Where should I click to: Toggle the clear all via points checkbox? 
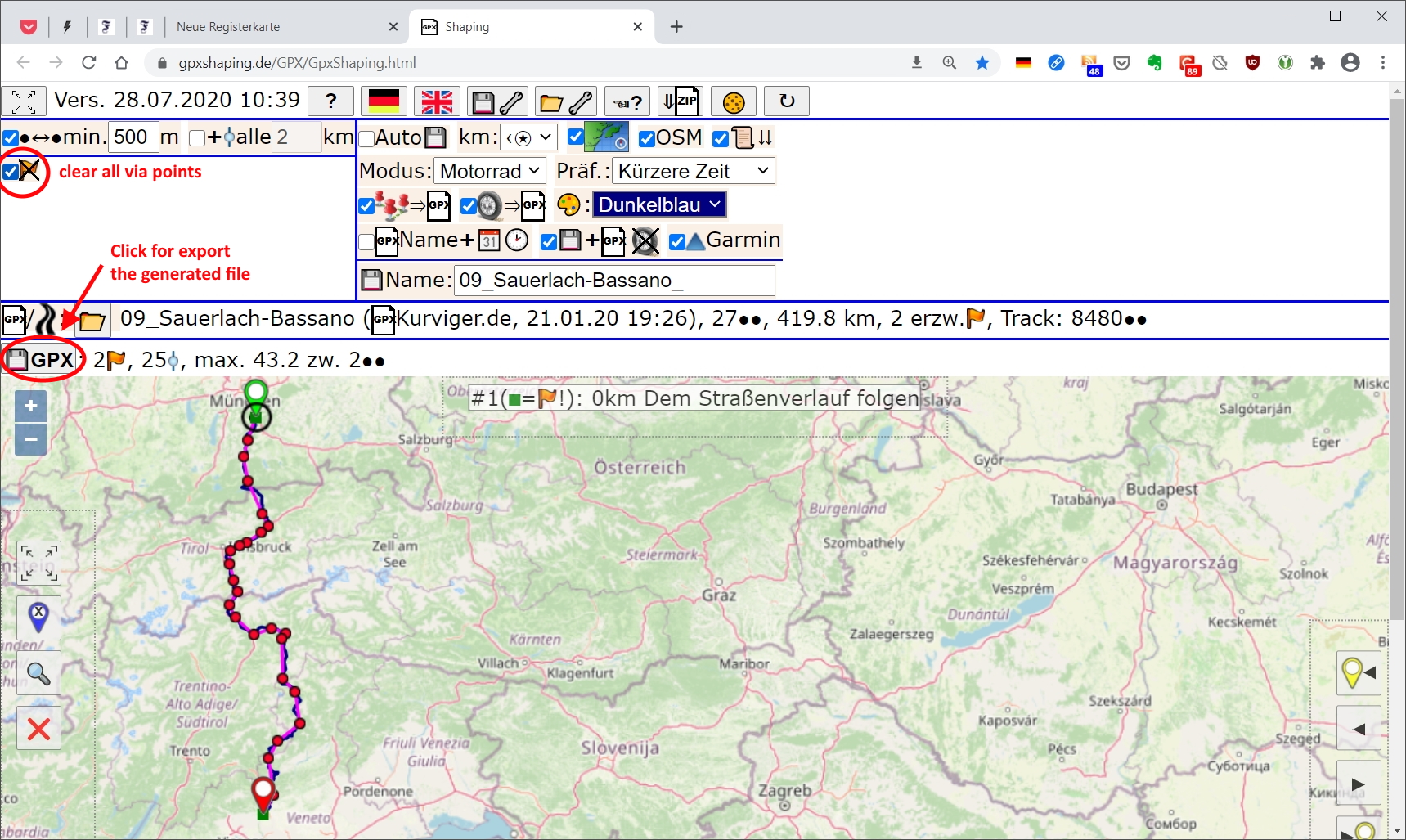(x=11, y=172)
